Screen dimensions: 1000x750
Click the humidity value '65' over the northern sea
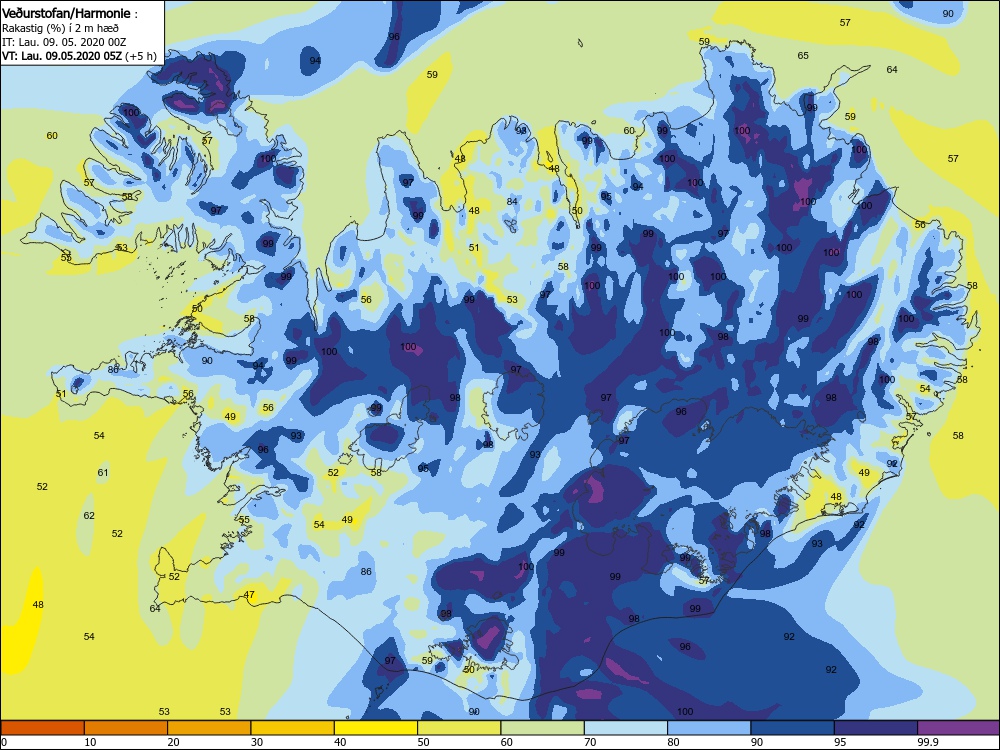pyautogui.click(x=803, y=56)
